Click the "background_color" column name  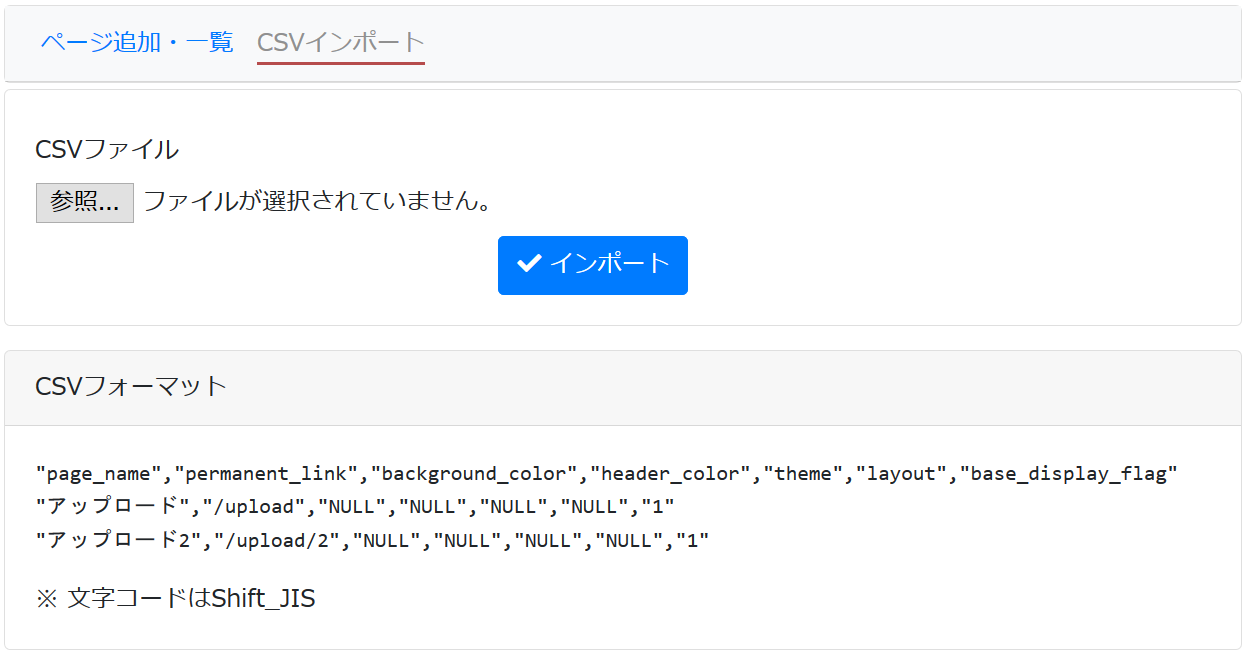[474, 473]
